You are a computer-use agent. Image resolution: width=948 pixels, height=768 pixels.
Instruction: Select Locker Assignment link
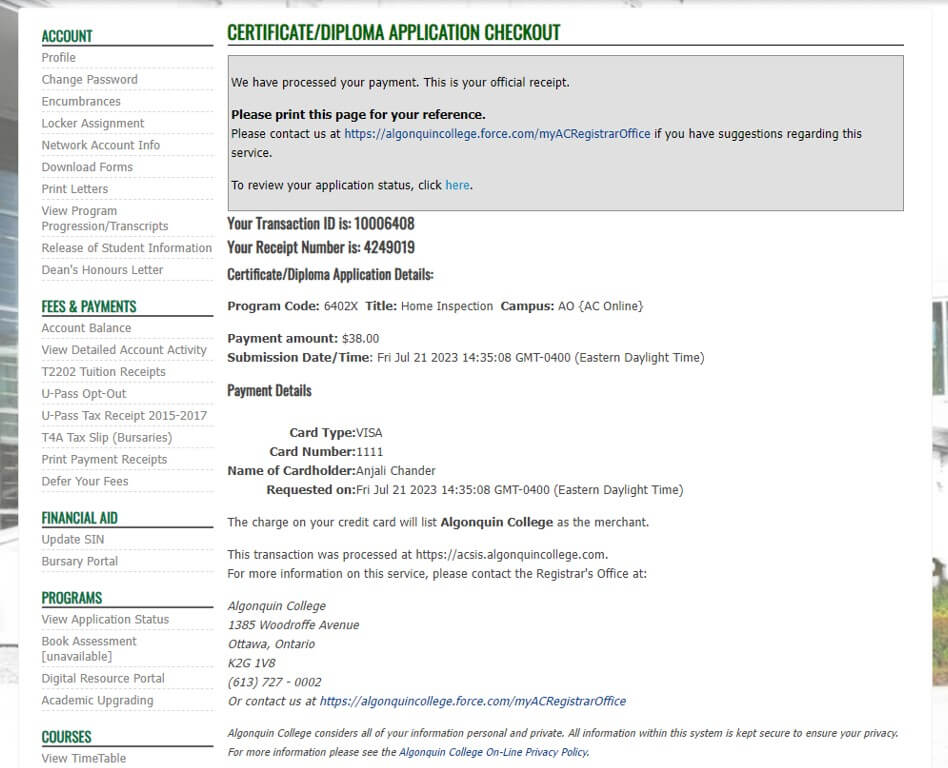[x=92, y=124]
